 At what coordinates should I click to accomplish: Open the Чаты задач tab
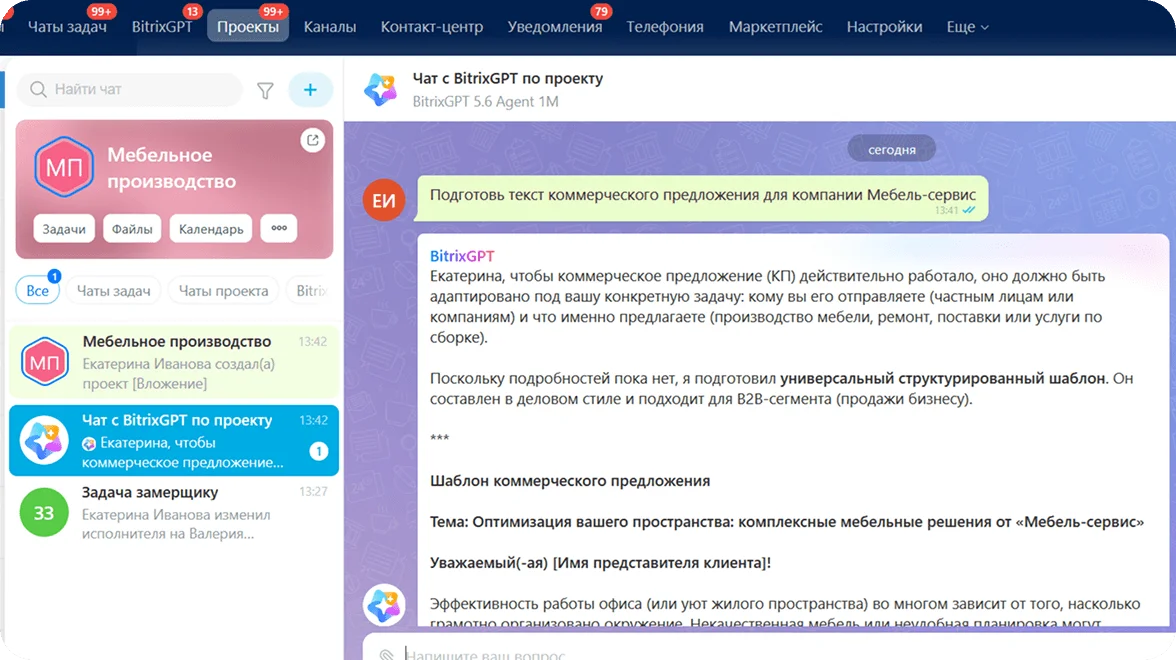pyautogui.click(x=67, y=27)
